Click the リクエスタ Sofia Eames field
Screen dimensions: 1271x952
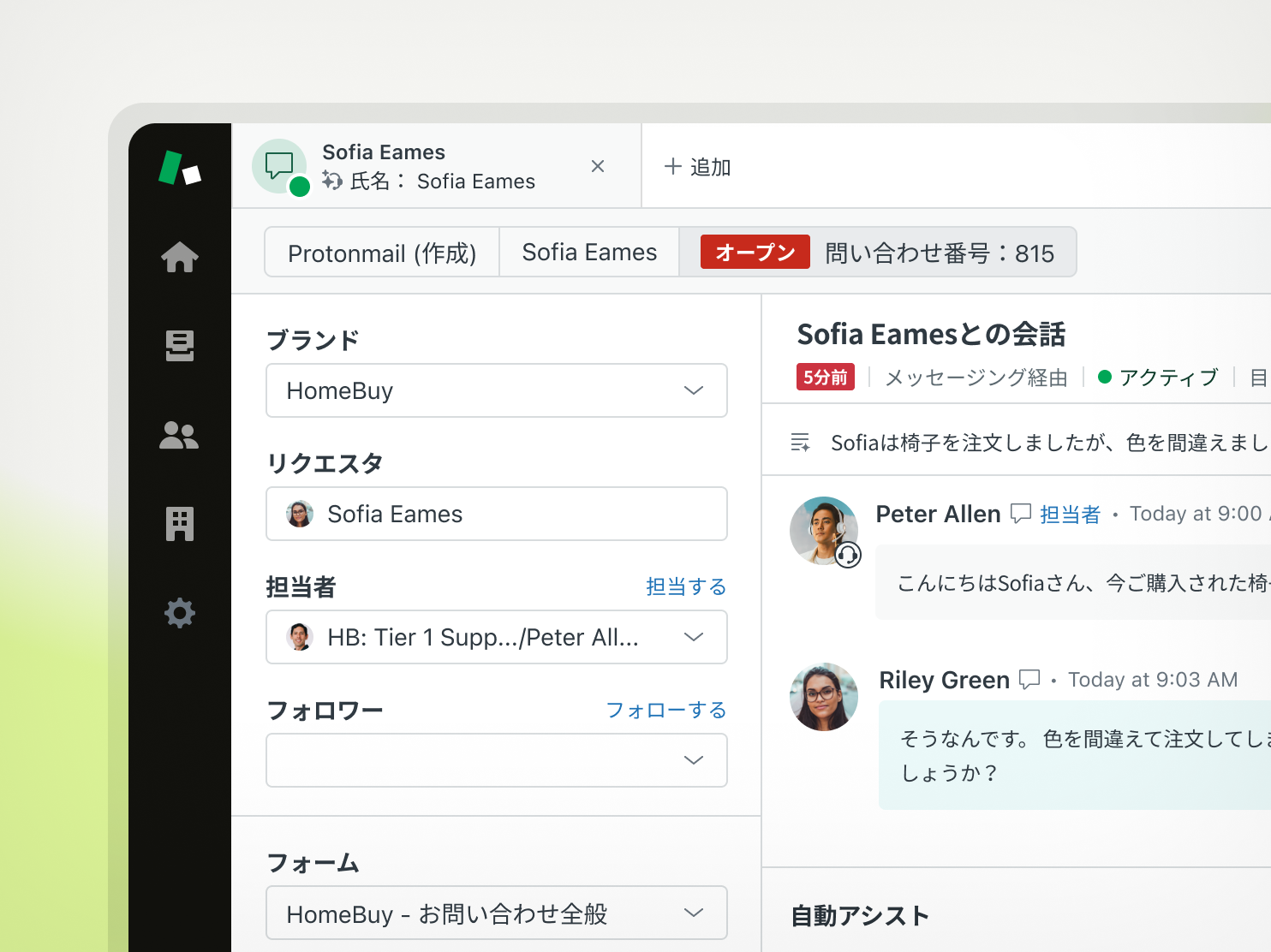coord(497,514)
